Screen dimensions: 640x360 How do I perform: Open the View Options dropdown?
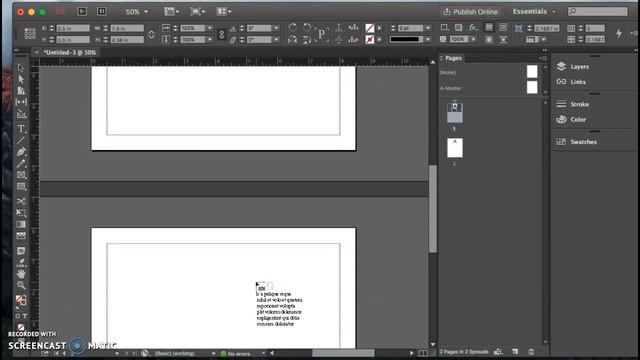pyautogui.click(x=171, y=11)
